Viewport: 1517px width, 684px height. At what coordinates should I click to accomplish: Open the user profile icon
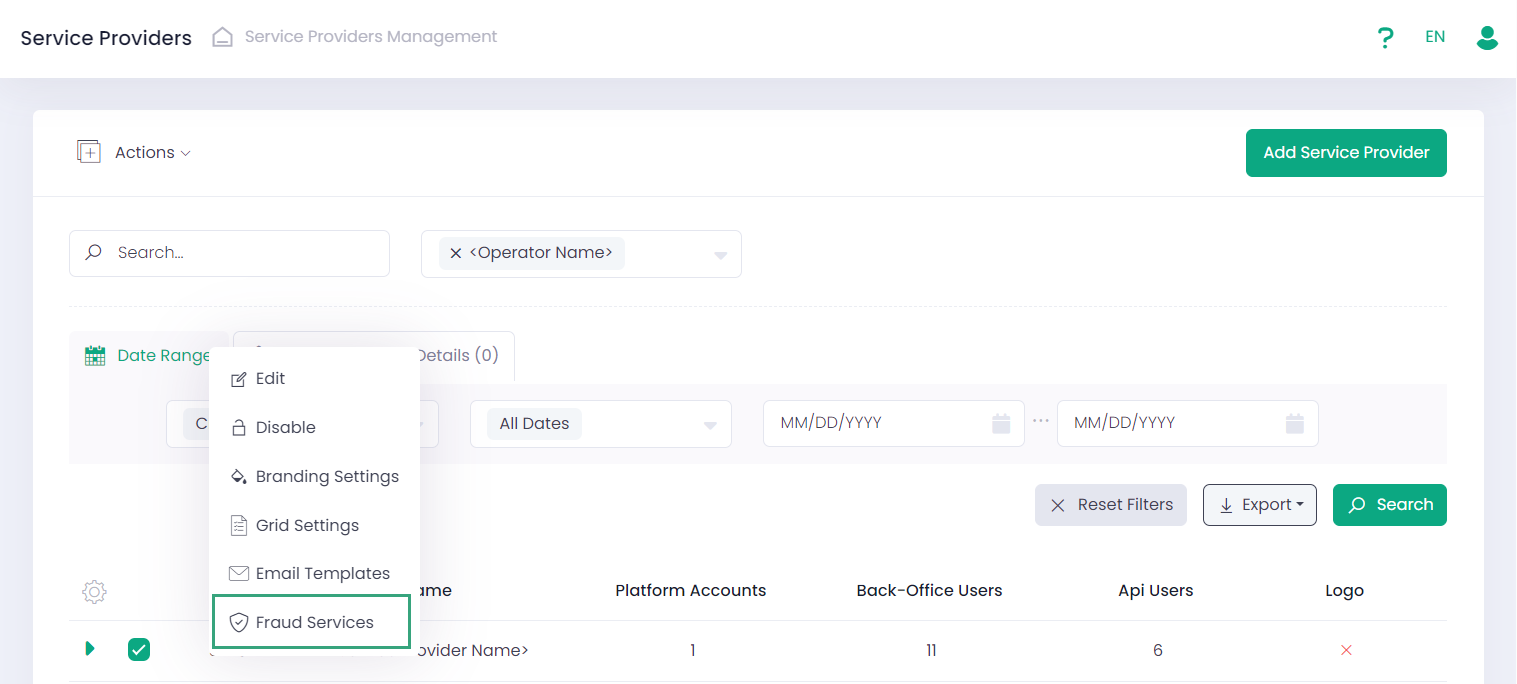click(1487, 38)
